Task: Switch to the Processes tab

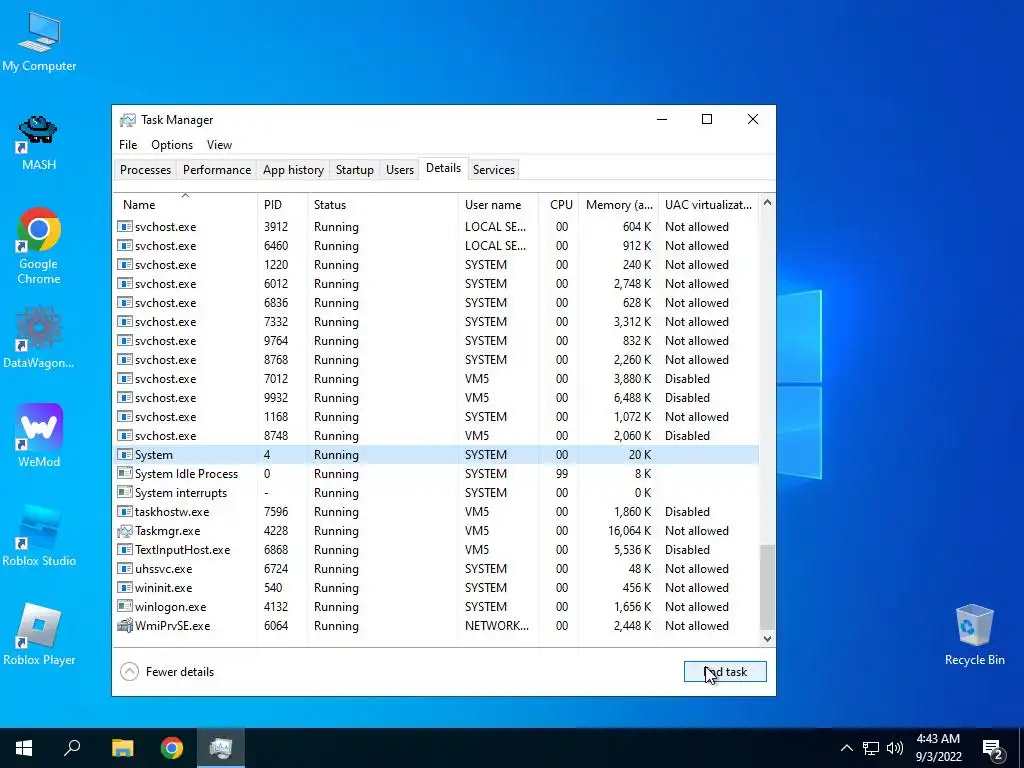Action: (x=145, y=170)
